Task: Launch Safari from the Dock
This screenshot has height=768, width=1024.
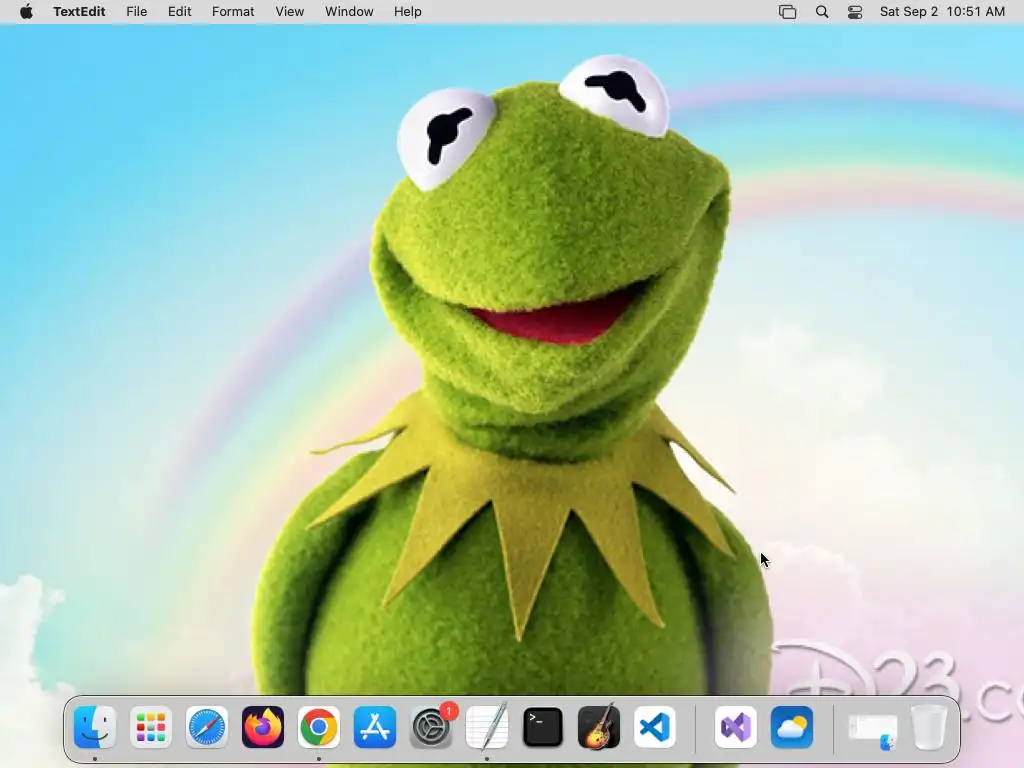Action: click(x=207, y=727)
